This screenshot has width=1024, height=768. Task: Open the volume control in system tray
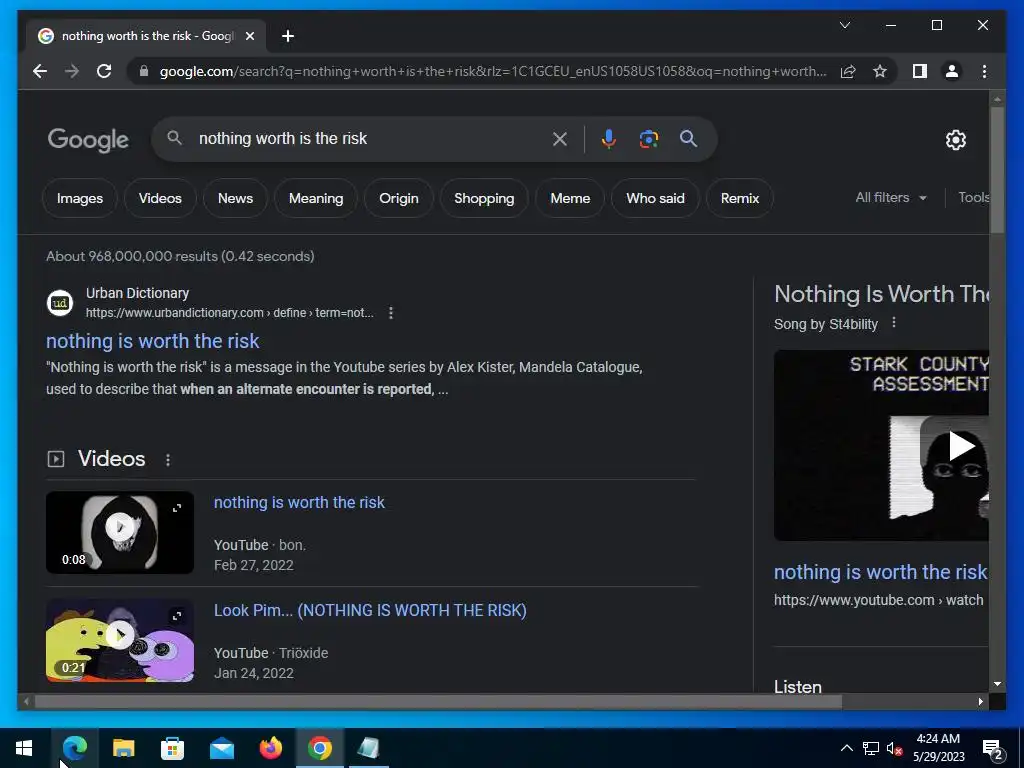894,748
